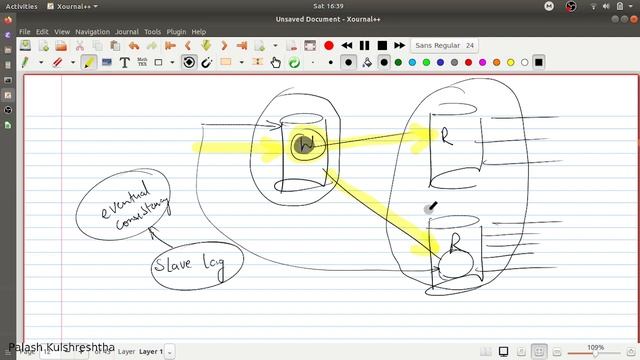Toggle the shape recognizer button

189,62
